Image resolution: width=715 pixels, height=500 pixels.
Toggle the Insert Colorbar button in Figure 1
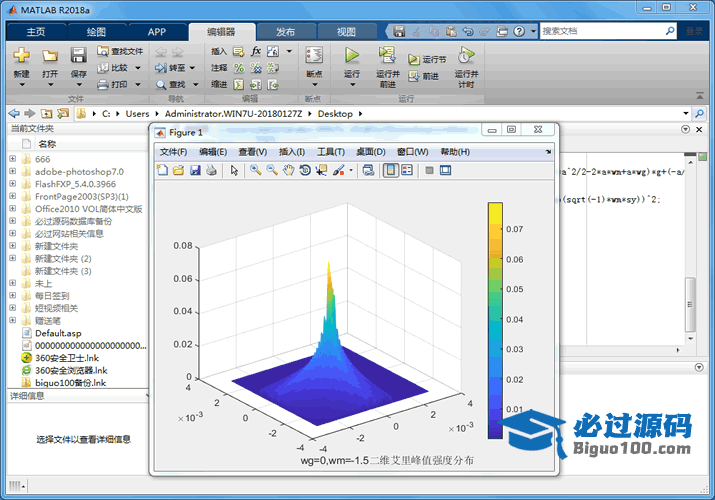tap(391, 170)
